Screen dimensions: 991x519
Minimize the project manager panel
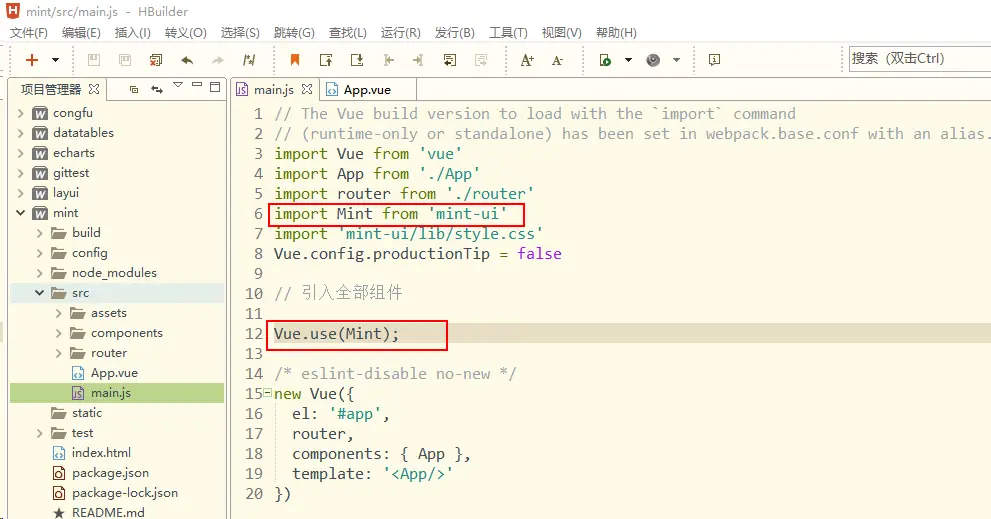click(x=197, y=85)
